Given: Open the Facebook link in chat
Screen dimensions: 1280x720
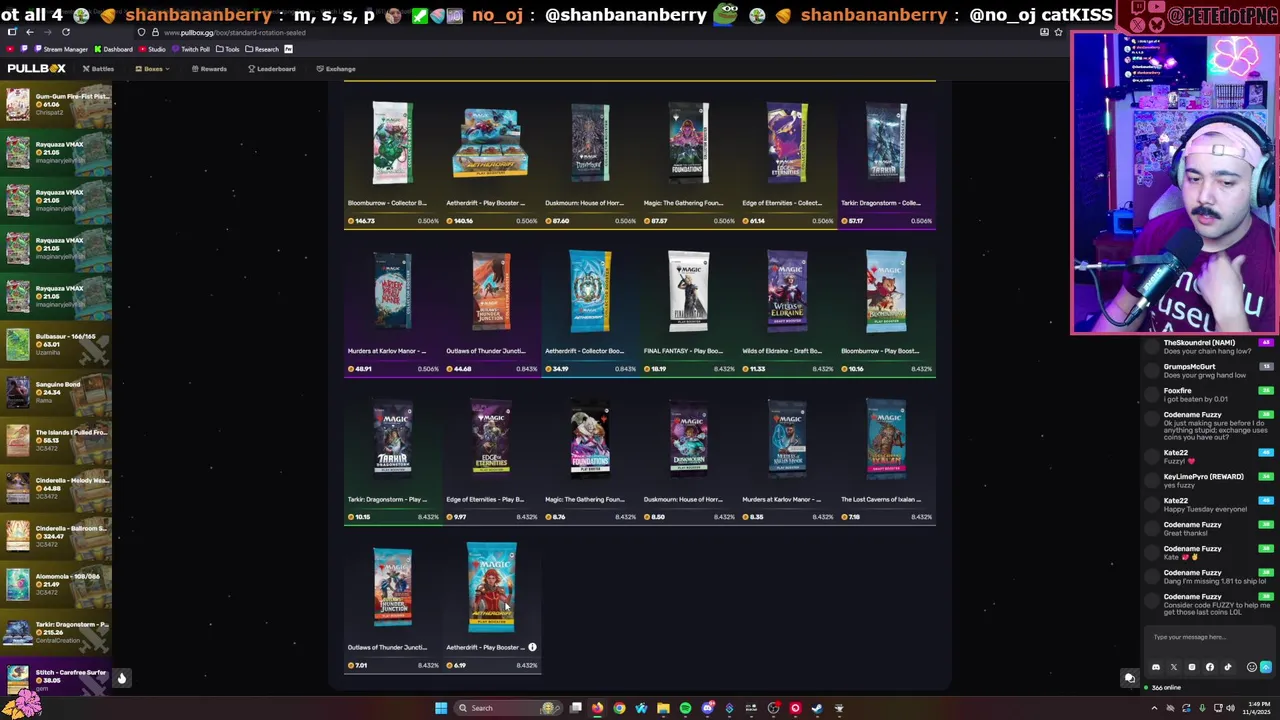Looking at the screenshot, I should (1210, 667).
